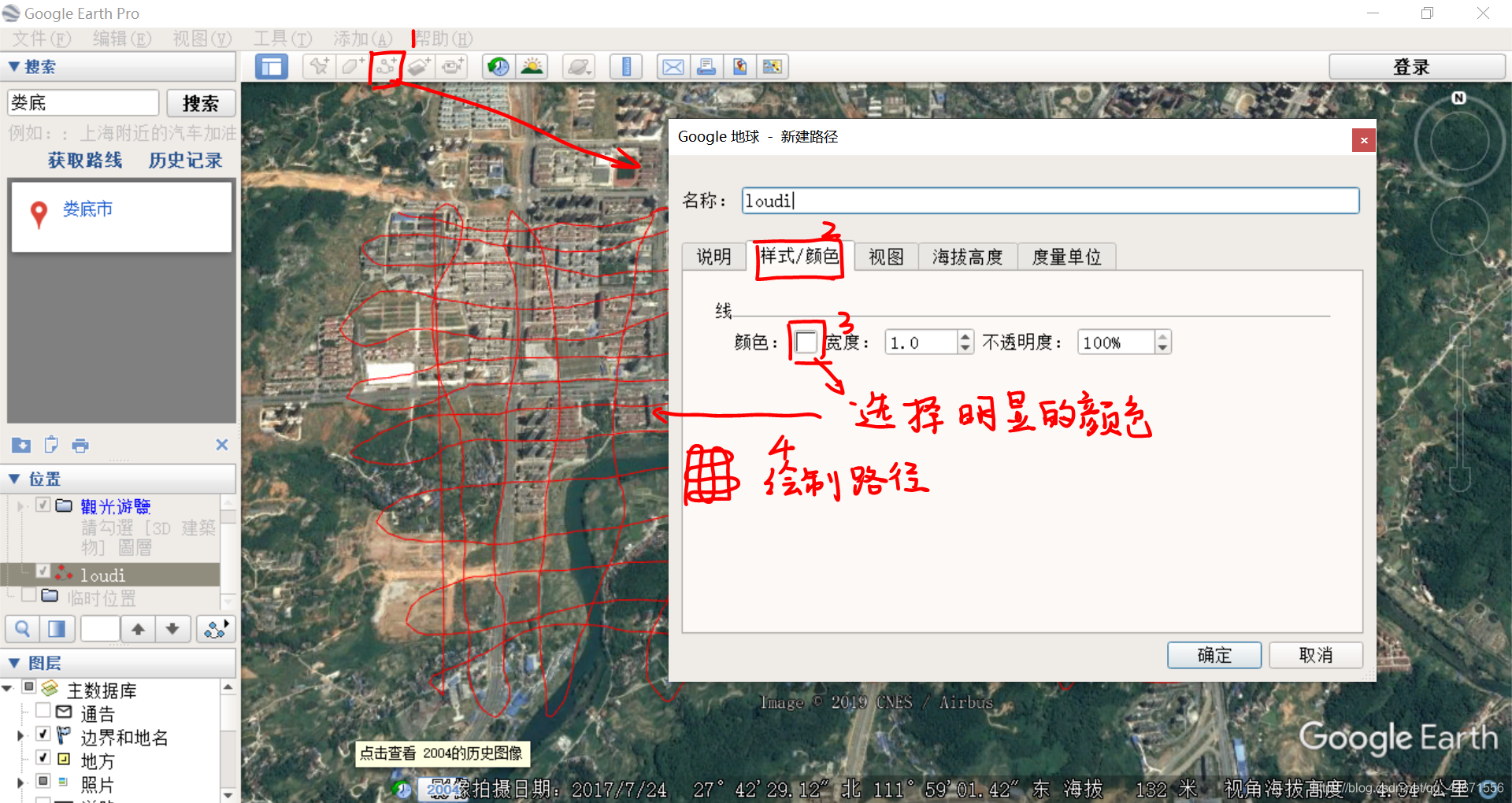Open the 工具(T) menu
The height and width of the screenshot is (803, 1512).
click(x=283, y=39)
